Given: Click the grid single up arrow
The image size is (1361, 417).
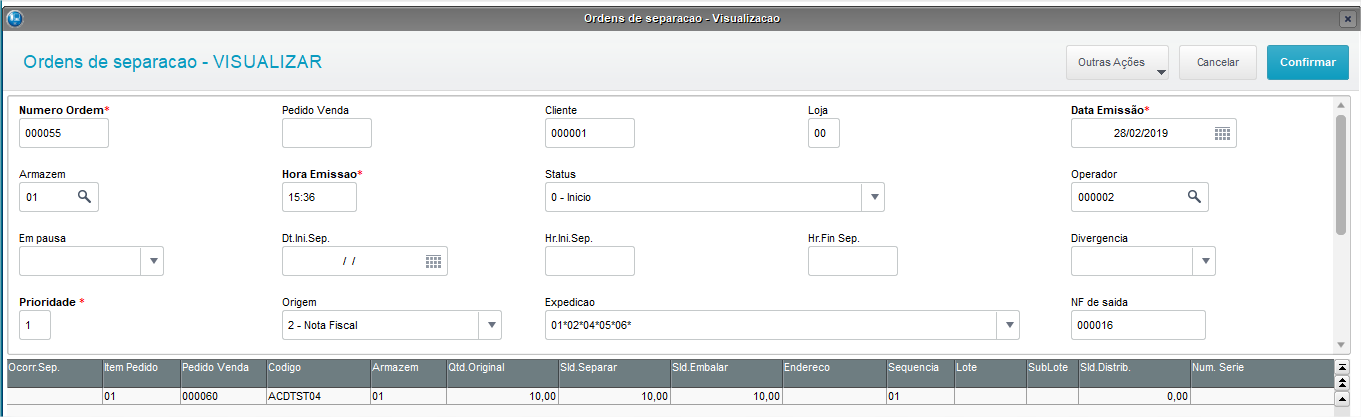Looking at the screenshot, I should 1342,398.
